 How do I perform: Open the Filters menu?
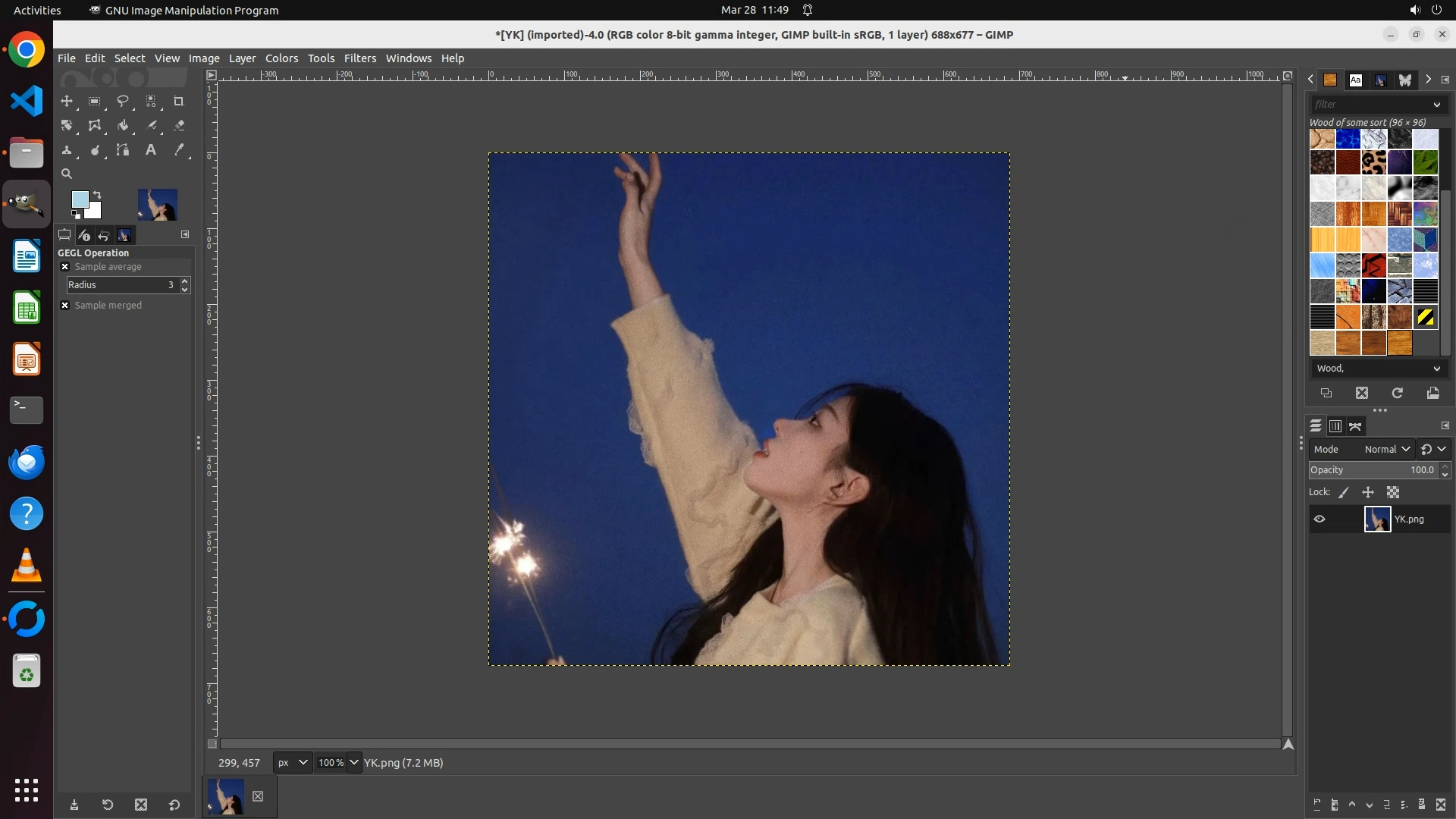(359, 58)
